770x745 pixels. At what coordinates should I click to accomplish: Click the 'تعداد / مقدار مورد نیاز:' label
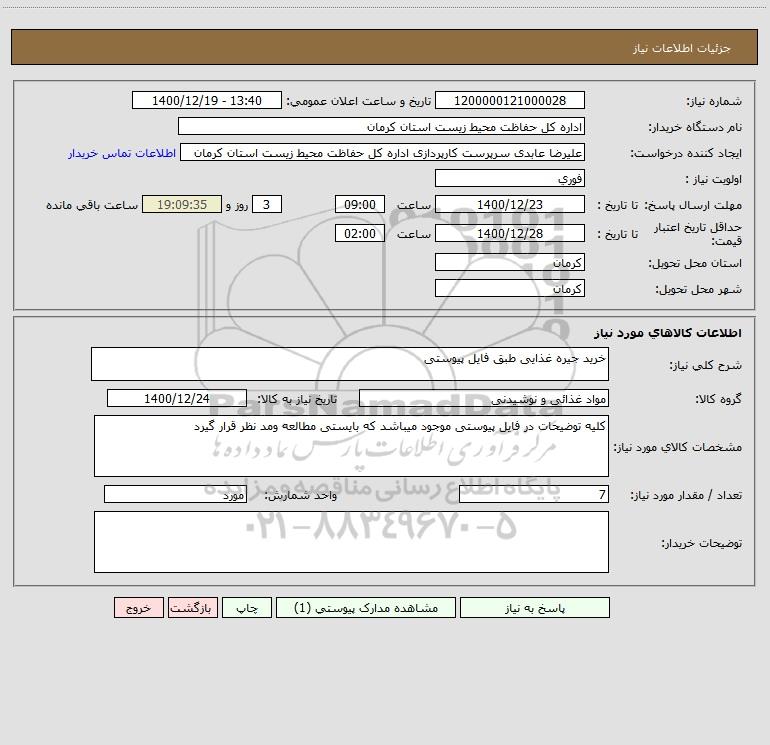[686, 496]
